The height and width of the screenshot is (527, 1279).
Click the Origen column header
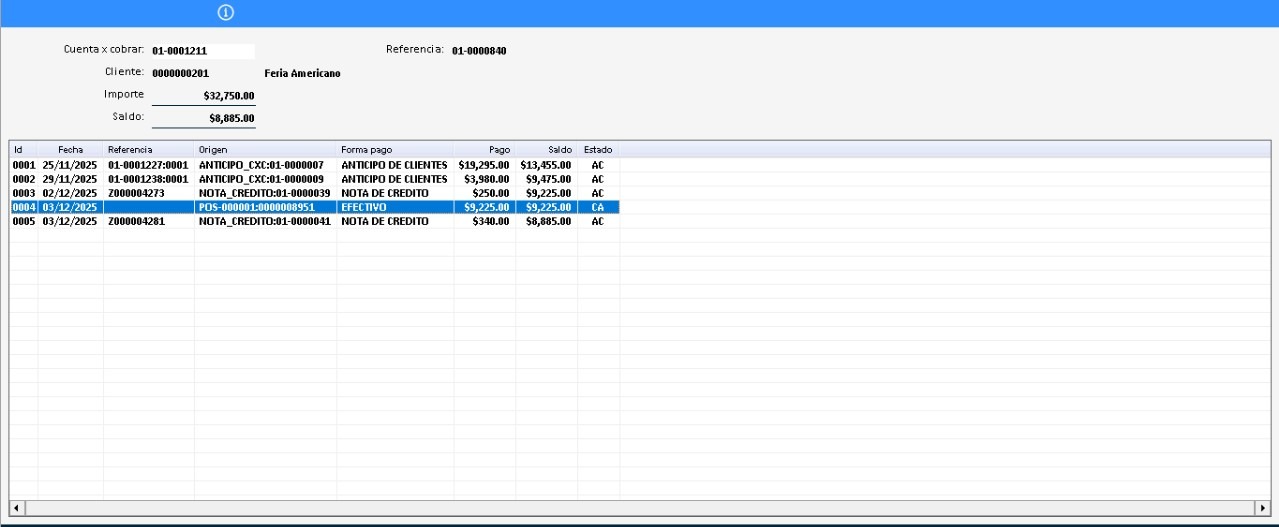265,149
